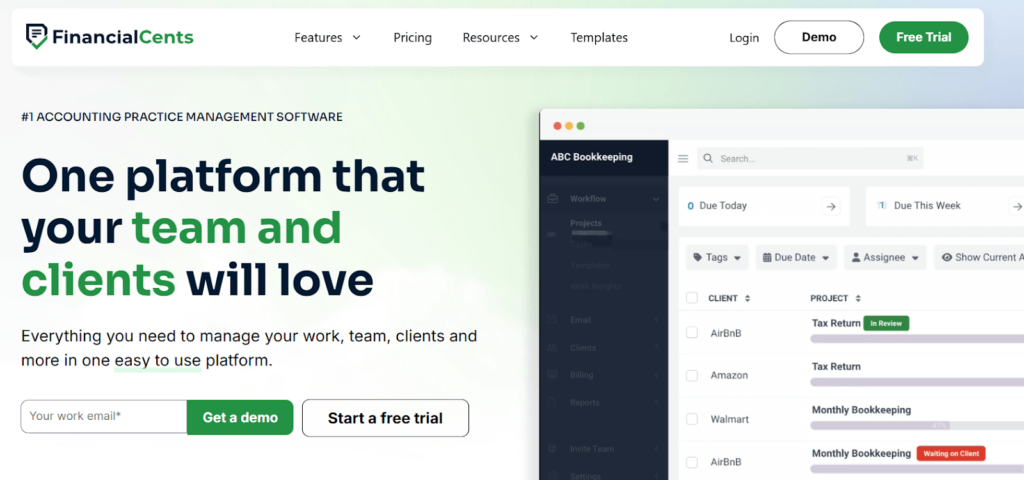The image size is (1024, 480).
Task: Open the Tags filter dropdown
Action: pyautogui.click(x=716, y=257)
